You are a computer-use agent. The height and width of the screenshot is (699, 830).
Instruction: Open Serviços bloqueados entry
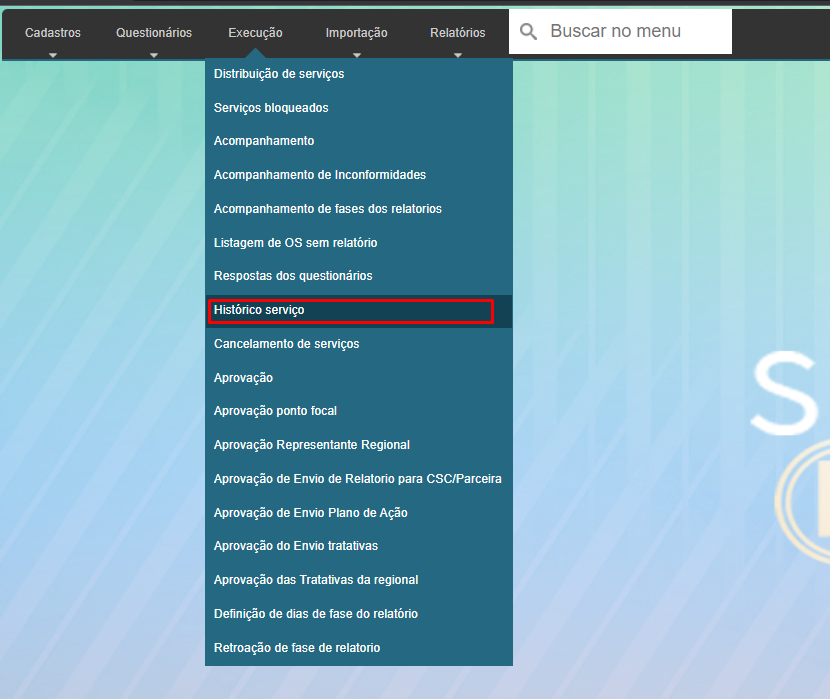point(271,108)
